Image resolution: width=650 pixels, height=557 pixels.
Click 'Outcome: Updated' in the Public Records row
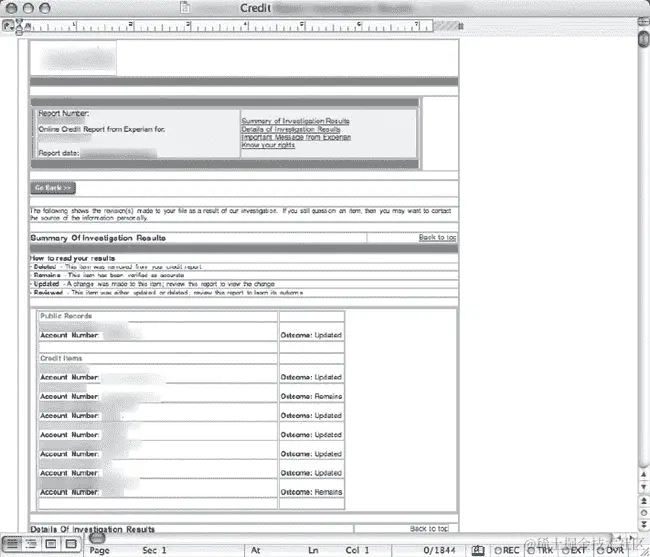point(311,335)
